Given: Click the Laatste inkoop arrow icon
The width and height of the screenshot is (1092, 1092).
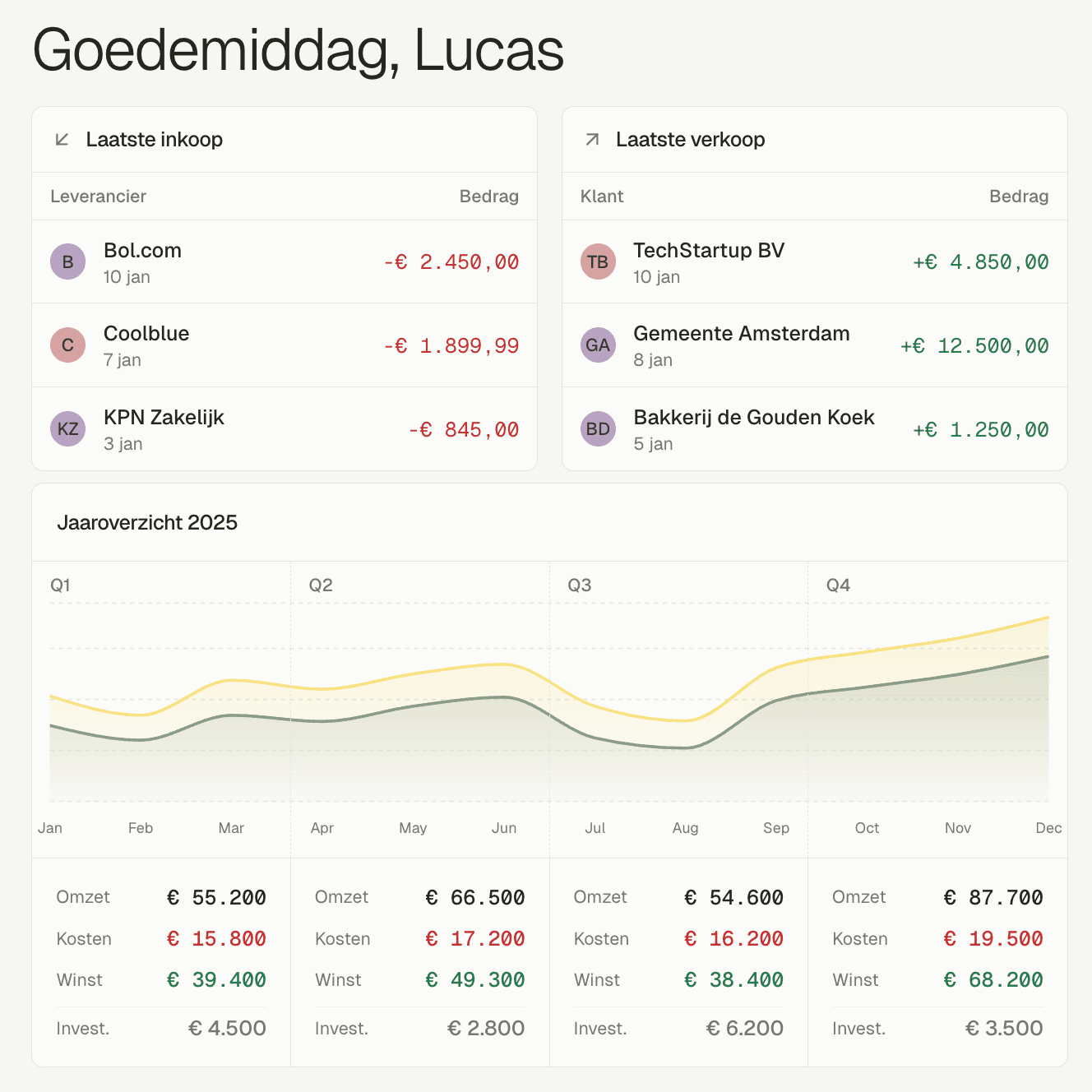Looking at the screenshot, I should 62,140.
